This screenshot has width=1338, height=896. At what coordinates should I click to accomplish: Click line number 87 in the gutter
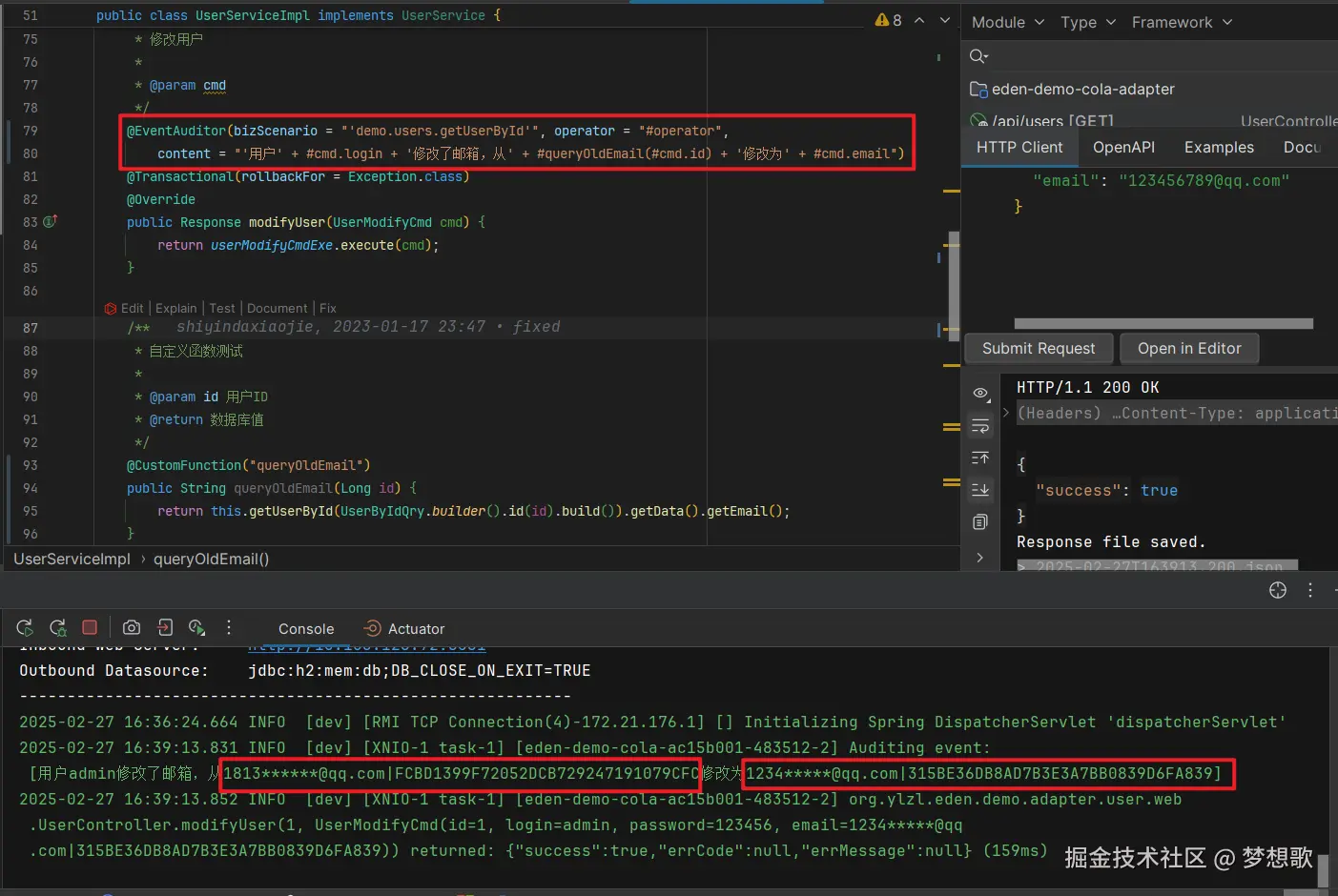click(31, 328)
